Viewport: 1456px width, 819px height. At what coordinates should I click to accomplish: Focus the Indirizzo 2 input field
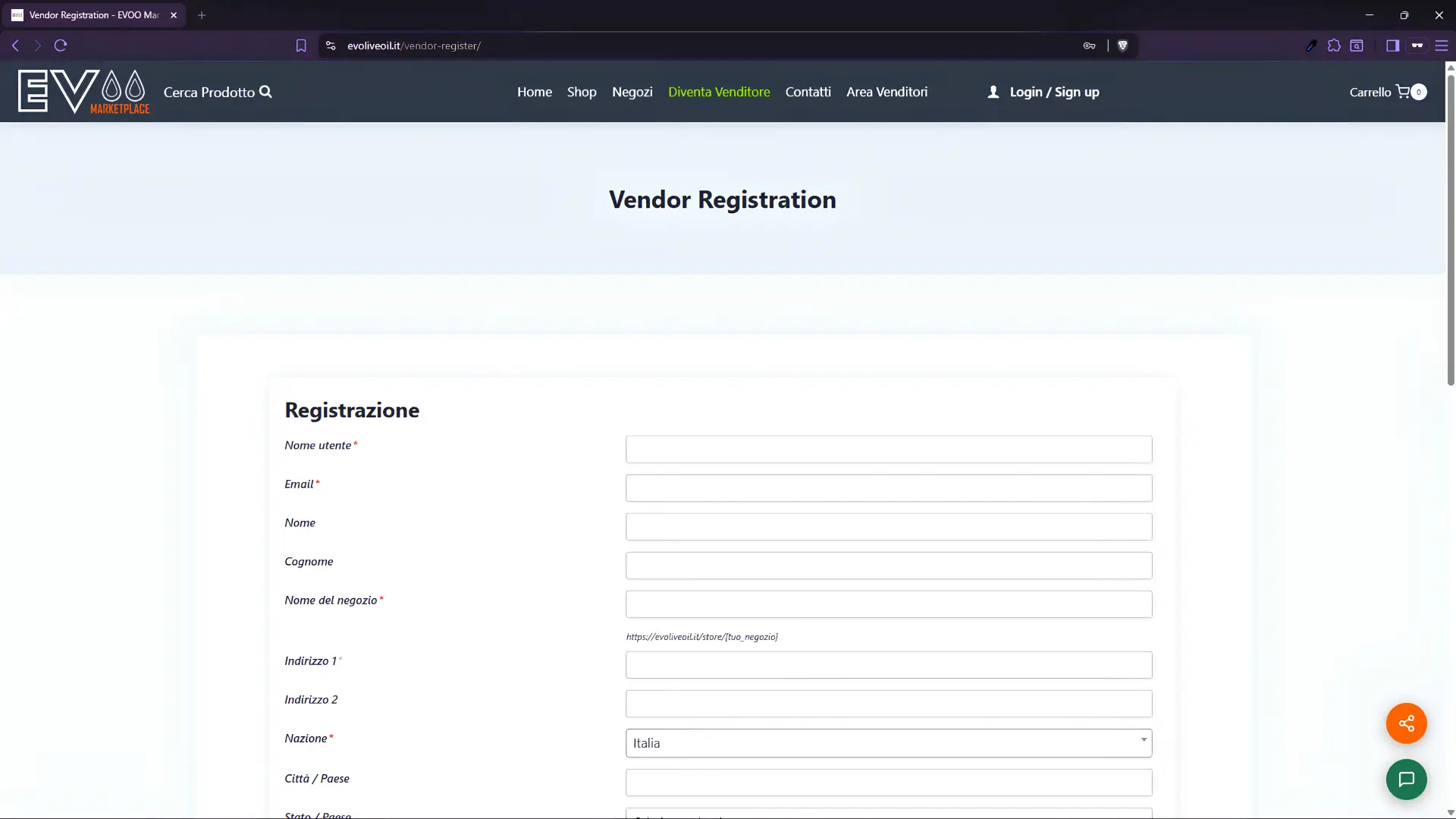889,703
